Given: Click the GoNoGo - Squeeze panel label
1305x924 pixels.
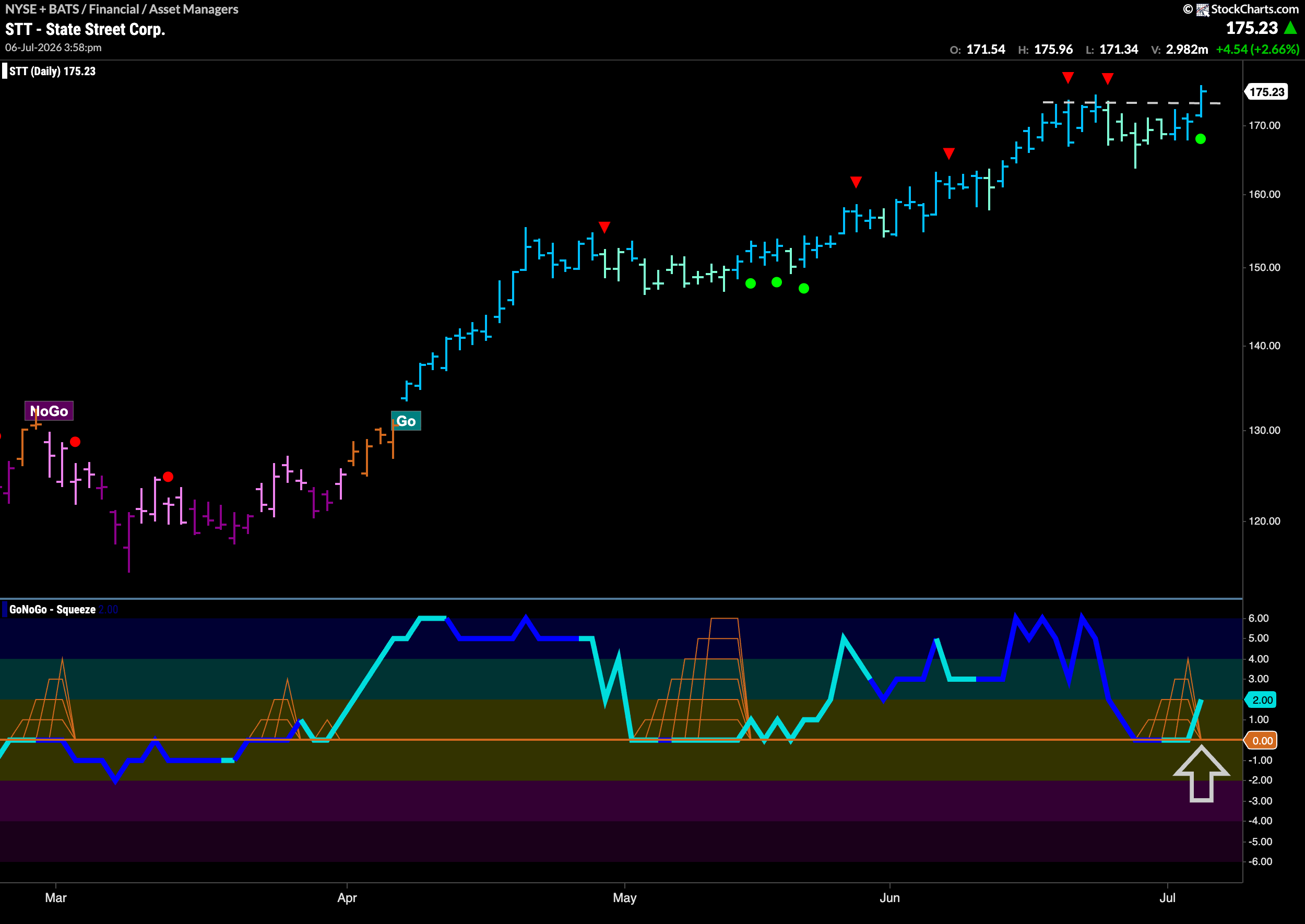Looking at the screenshot, I should [x=52, y=609].
